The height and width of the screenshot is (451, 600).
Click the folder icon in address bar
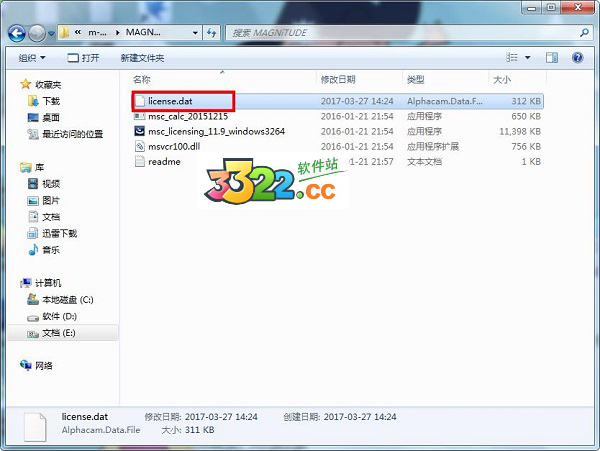pos(64,33)
